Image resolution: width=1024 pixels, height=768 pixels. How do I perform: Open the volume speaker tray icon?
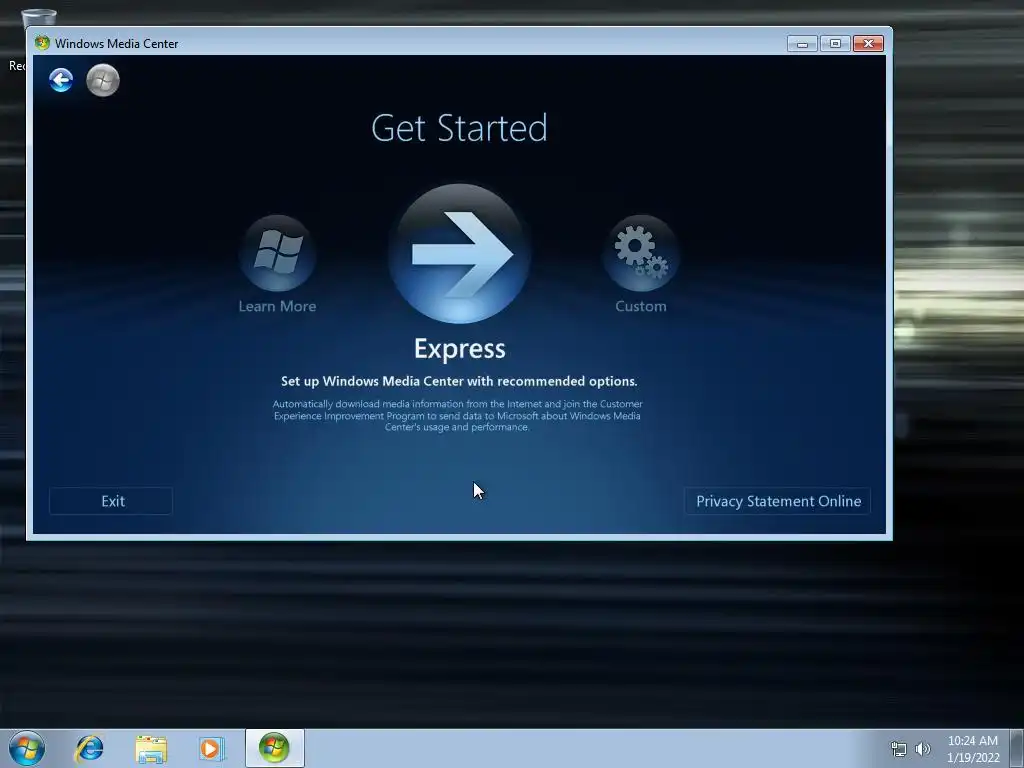[x=923, y=749]
